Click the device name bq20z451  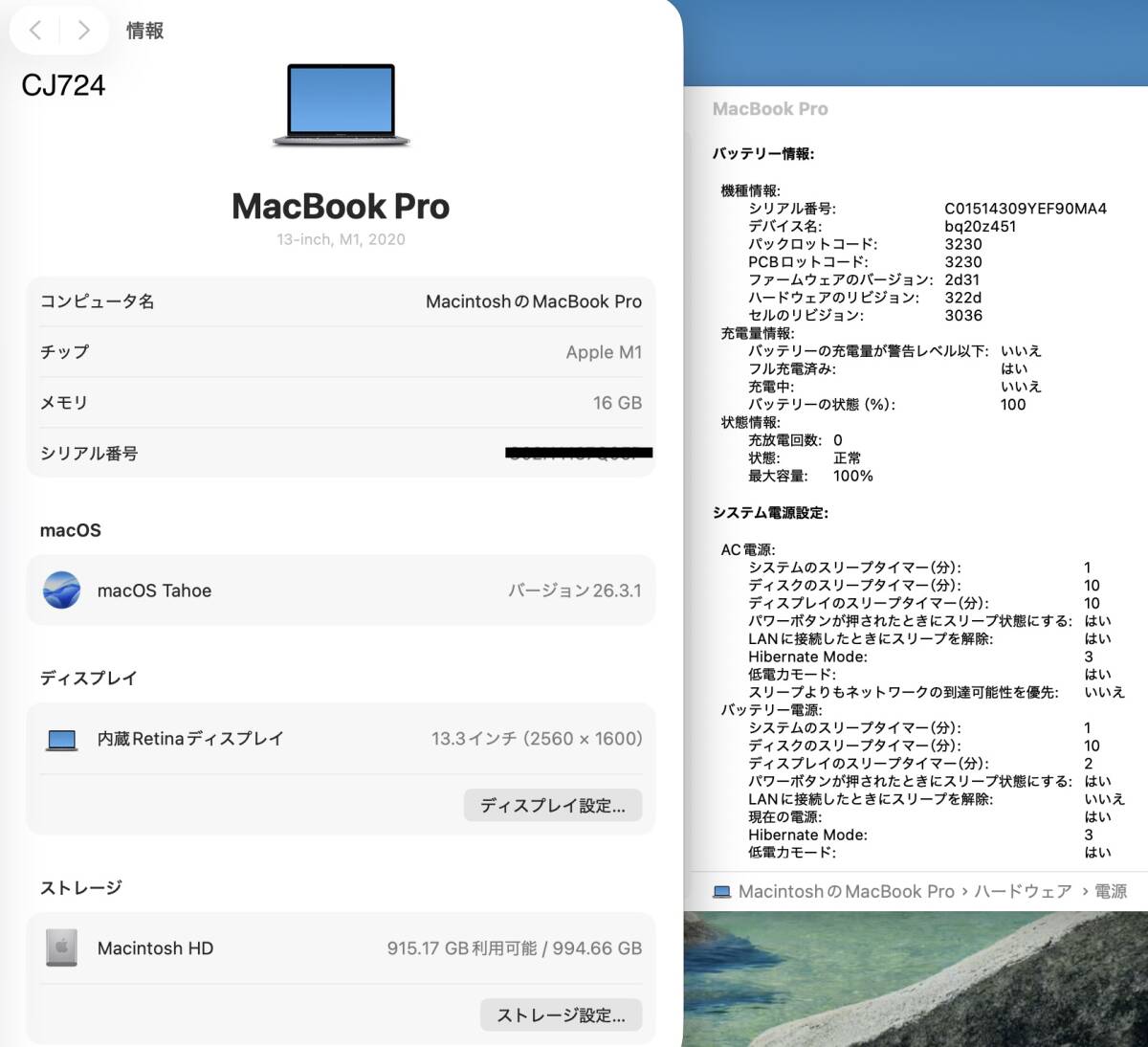(x=981, y=227)
